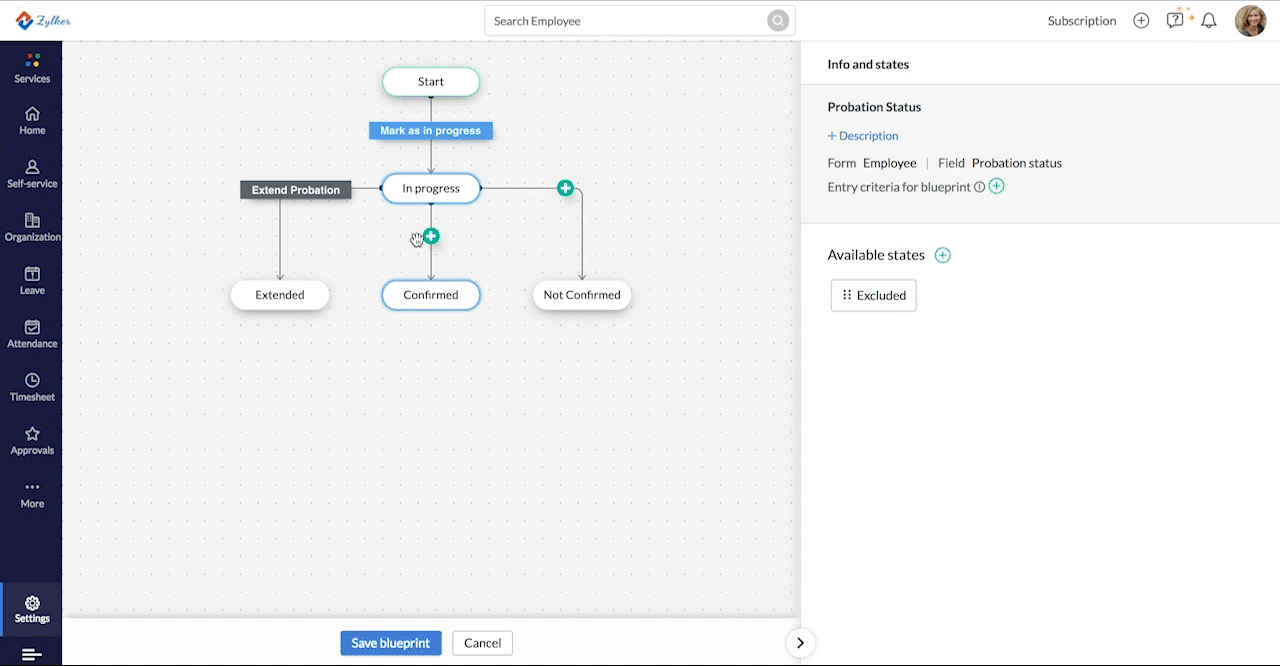Image resolution: width=1280 pixels, height=666 pixels.
Task: Select the Extended state node
Action: (x=280, y=295)
